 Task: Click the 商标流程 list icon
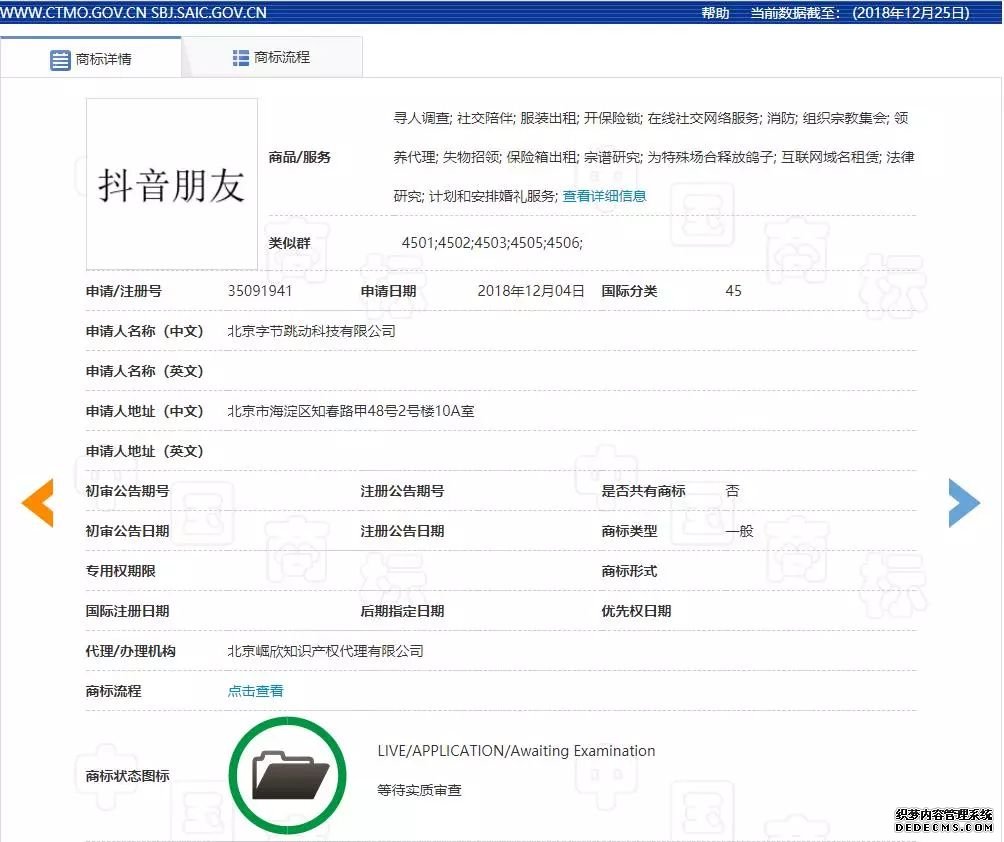pyautogui.click(x=241, y=58)
